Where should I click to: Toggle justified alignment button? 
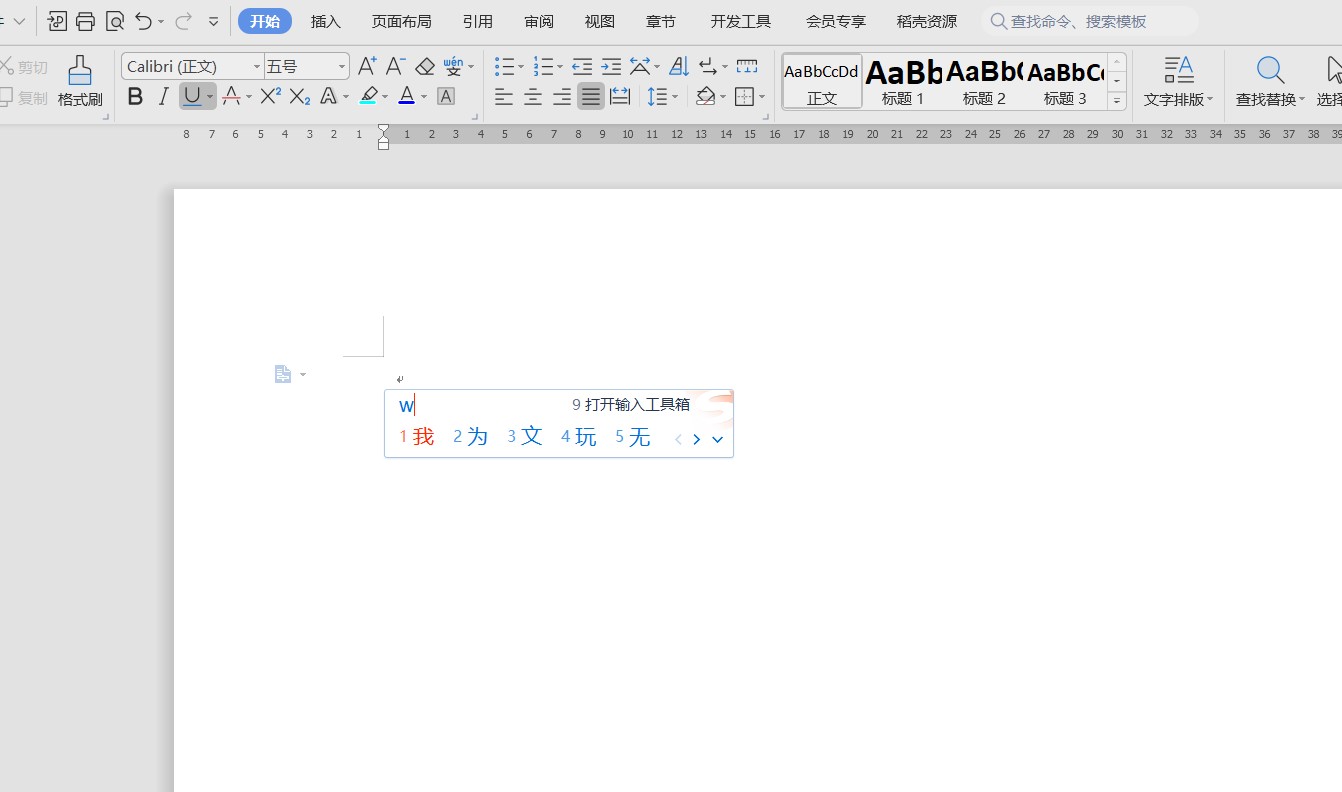(591, 97)
